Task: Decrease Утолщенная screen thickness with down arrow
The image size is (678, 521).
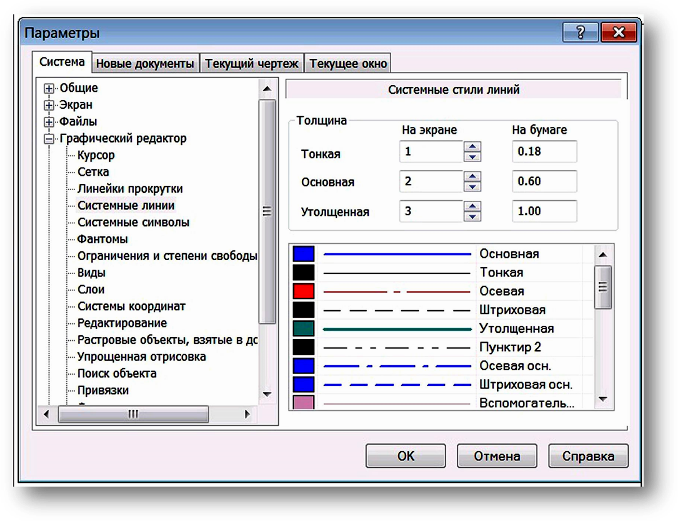Action: point(473,217)
